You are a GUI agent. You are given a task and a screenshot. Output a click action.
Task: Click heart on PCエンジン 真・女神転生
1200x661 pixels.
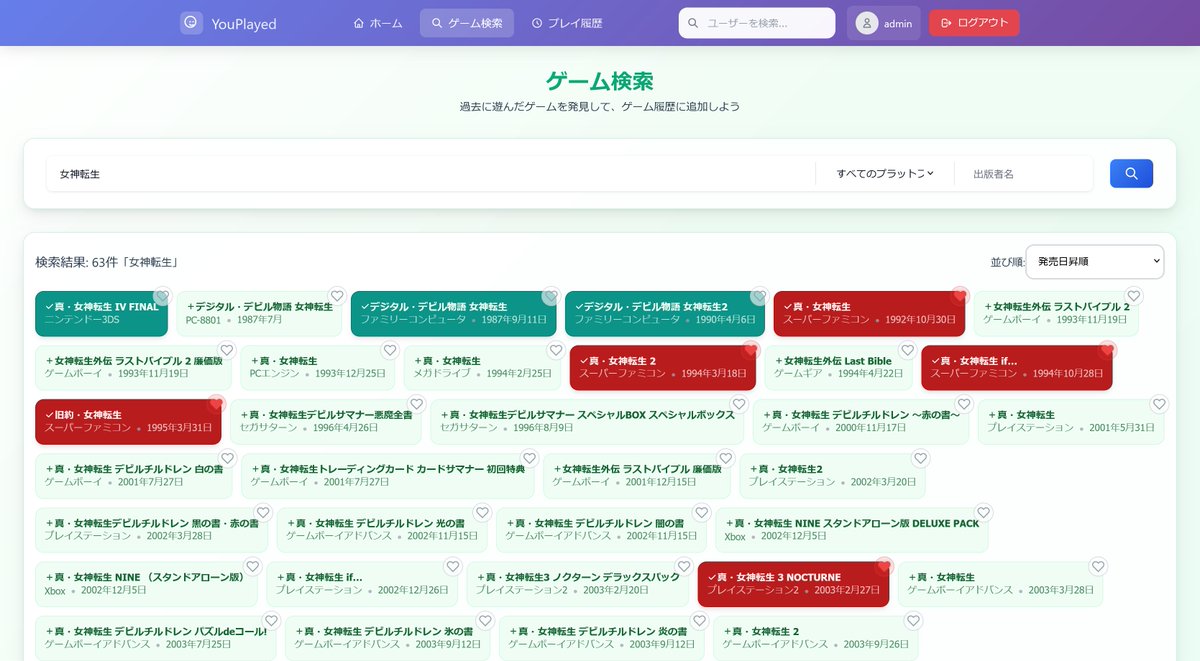point(390,350)
